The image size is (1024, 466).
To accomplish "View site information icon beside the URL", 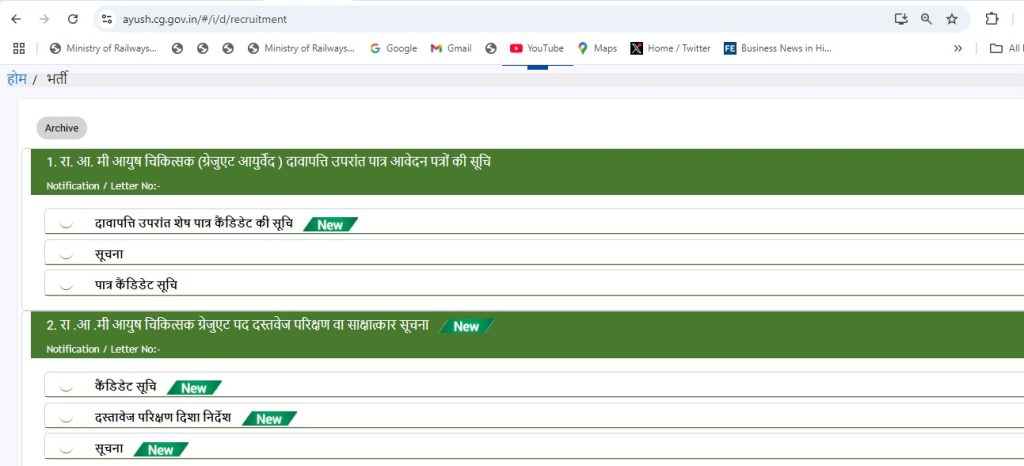I will pos(108,19).
